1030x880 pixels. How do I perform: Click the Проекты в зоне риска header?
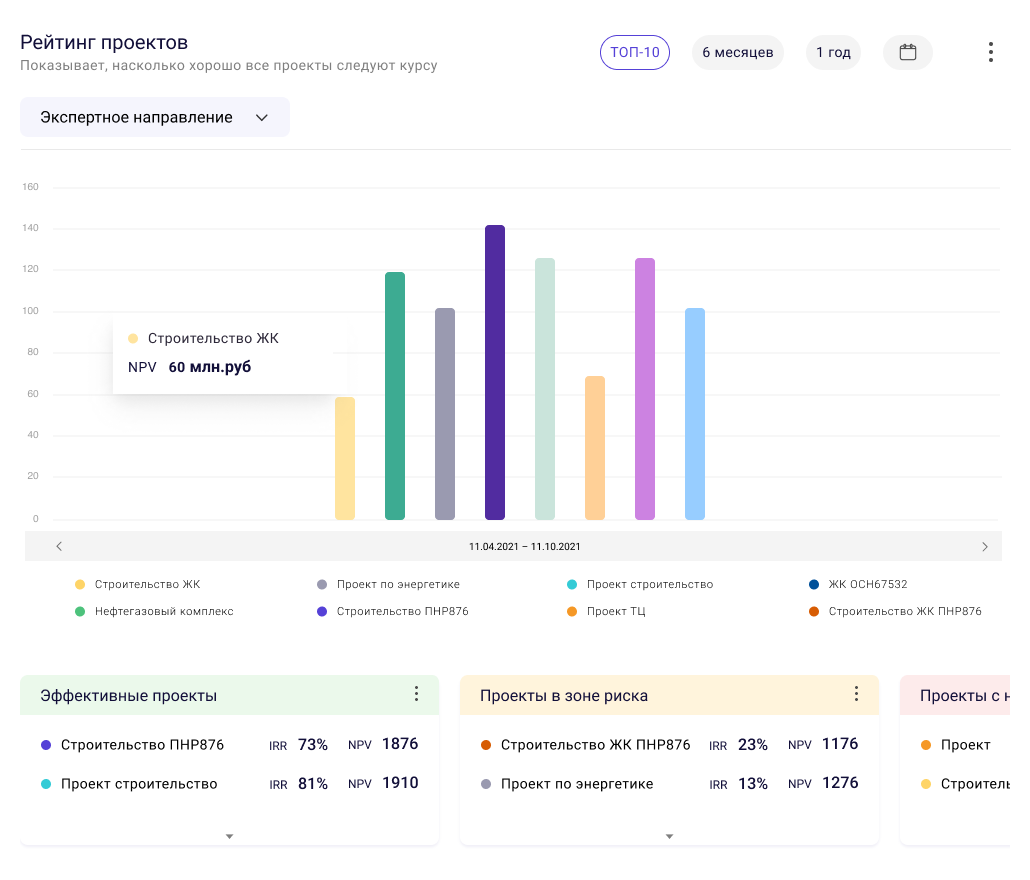click(x=669, y=695)
